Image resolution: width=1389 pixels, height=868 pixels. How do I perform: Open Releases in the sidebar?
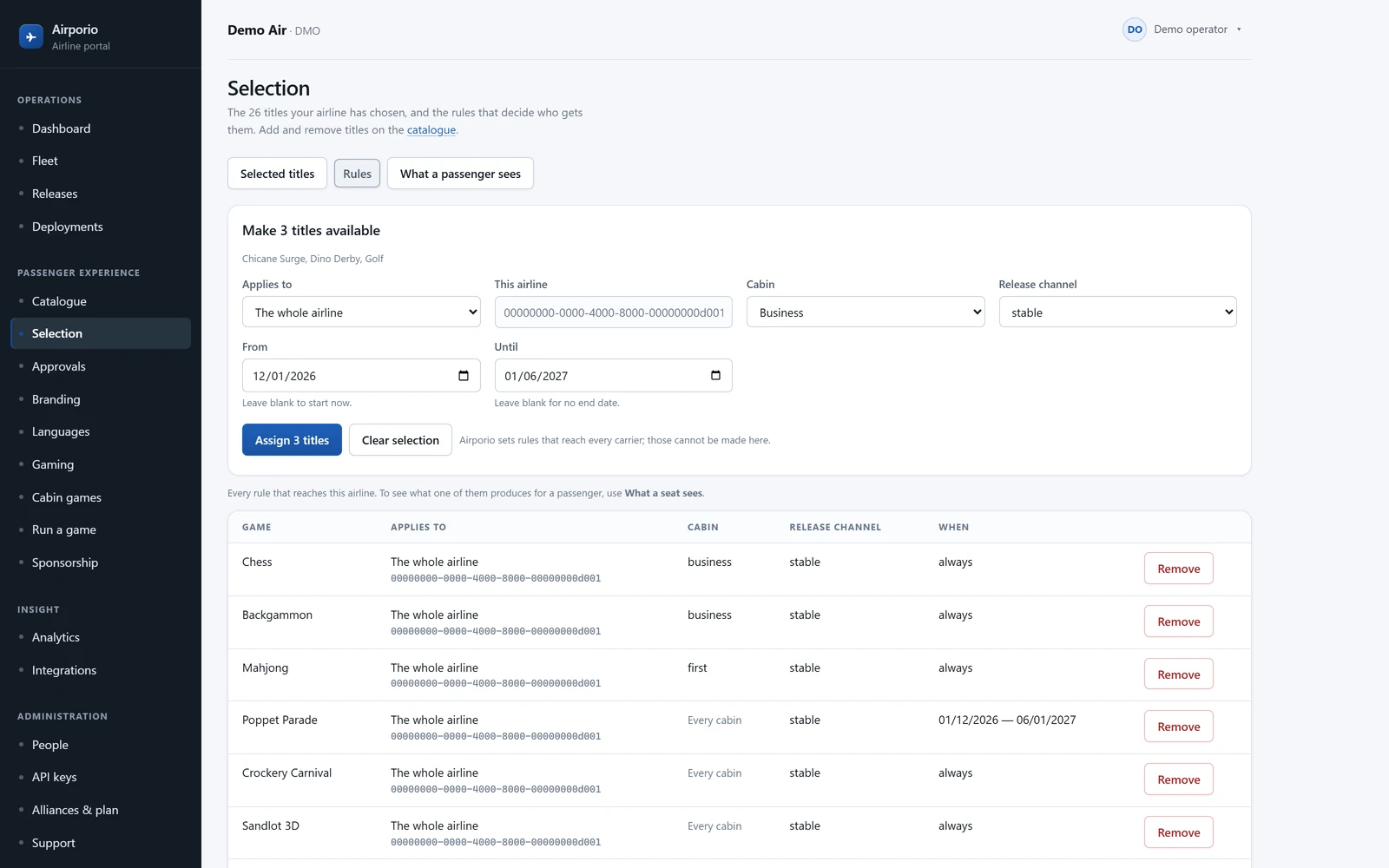coord(101,194)
